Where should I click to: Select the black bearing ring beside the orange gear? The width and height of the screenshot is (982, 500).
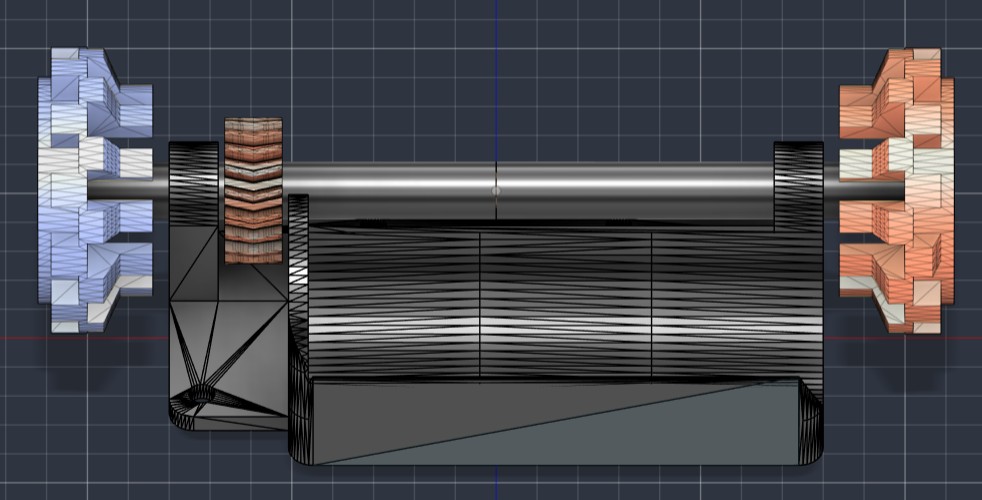(799, 185)
